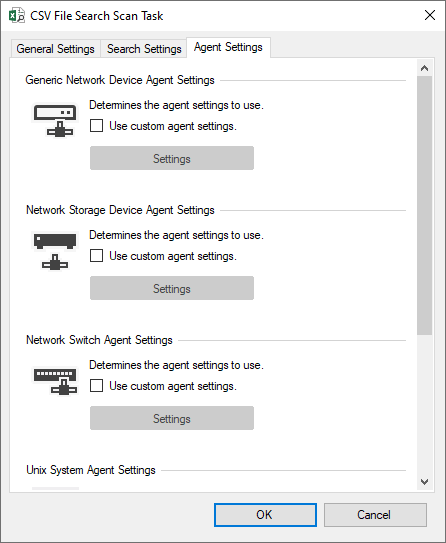Click the Network Storage Device icon
Viewport: 446px width, 543px height.
[x=55, y=251]
